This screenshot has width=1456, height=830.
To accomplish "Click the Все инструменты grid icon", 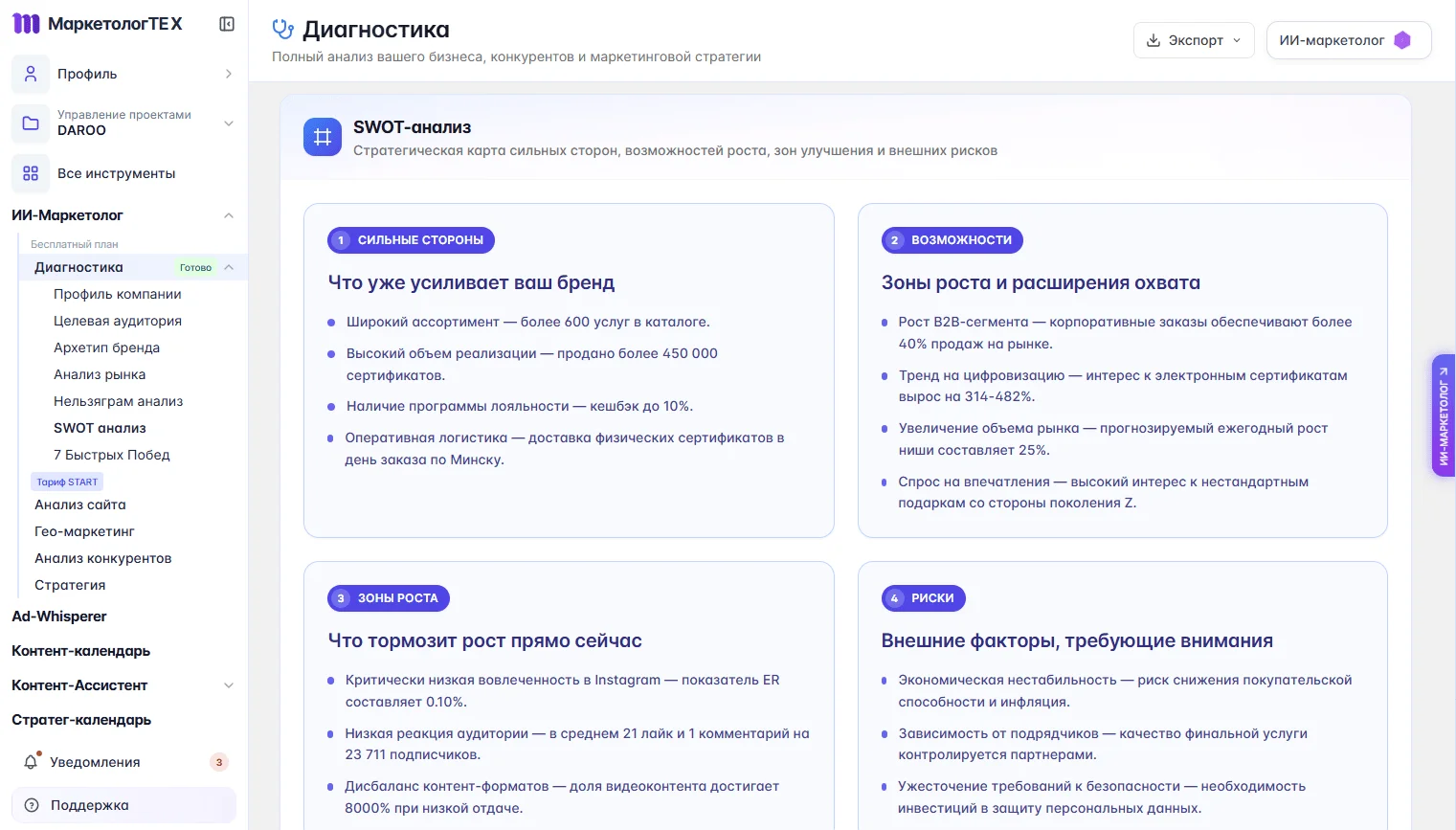I will coord(30,173).
